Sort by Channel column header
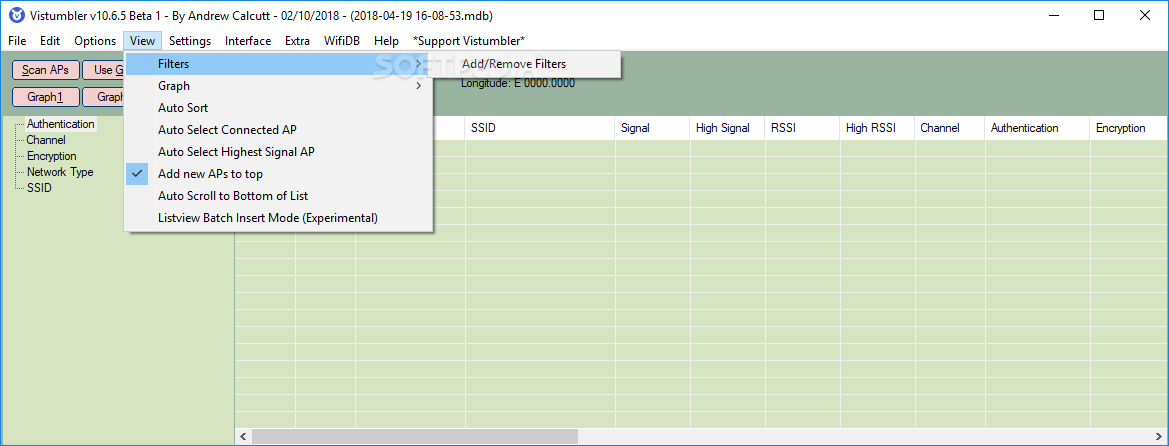1169x446 pixels. 950,128
